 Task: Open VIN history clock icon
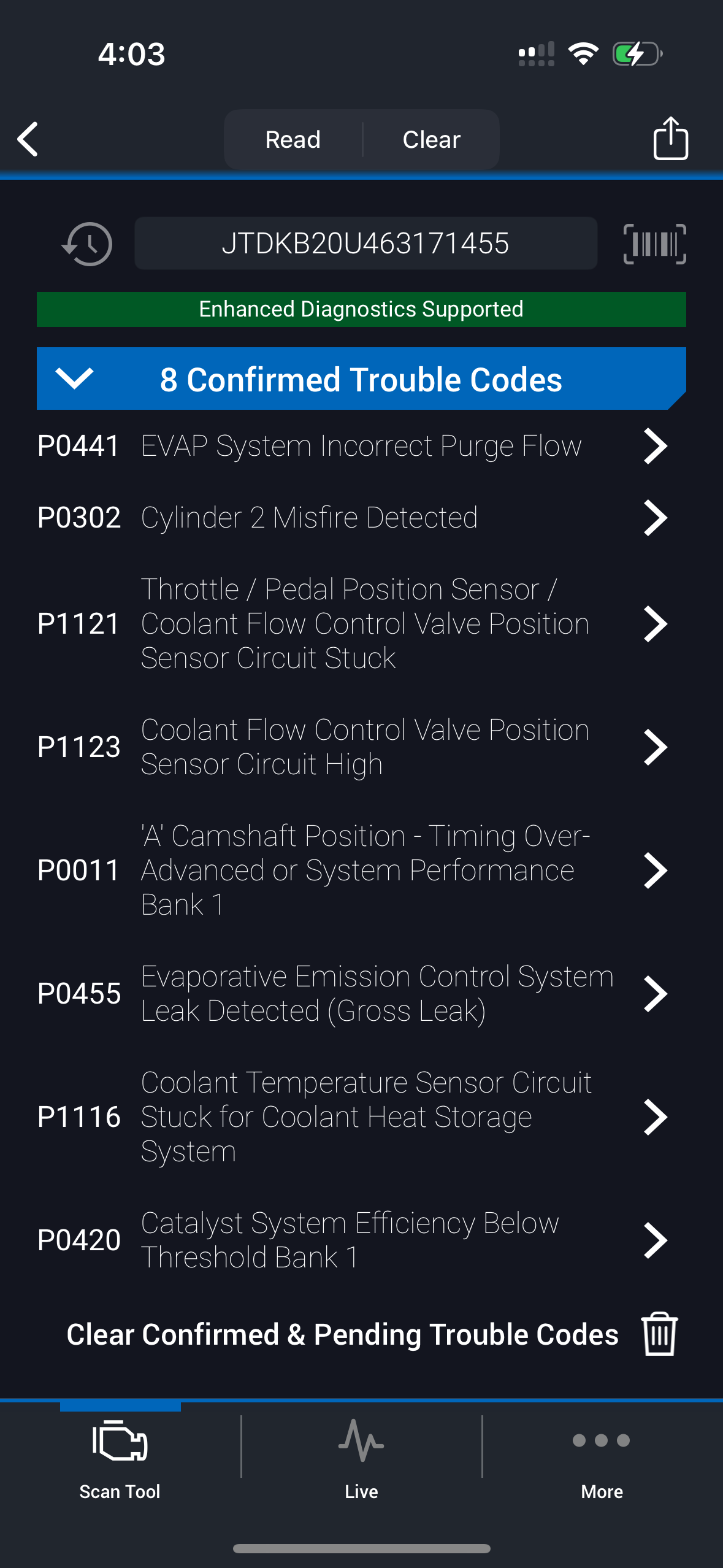pos(87,244)
